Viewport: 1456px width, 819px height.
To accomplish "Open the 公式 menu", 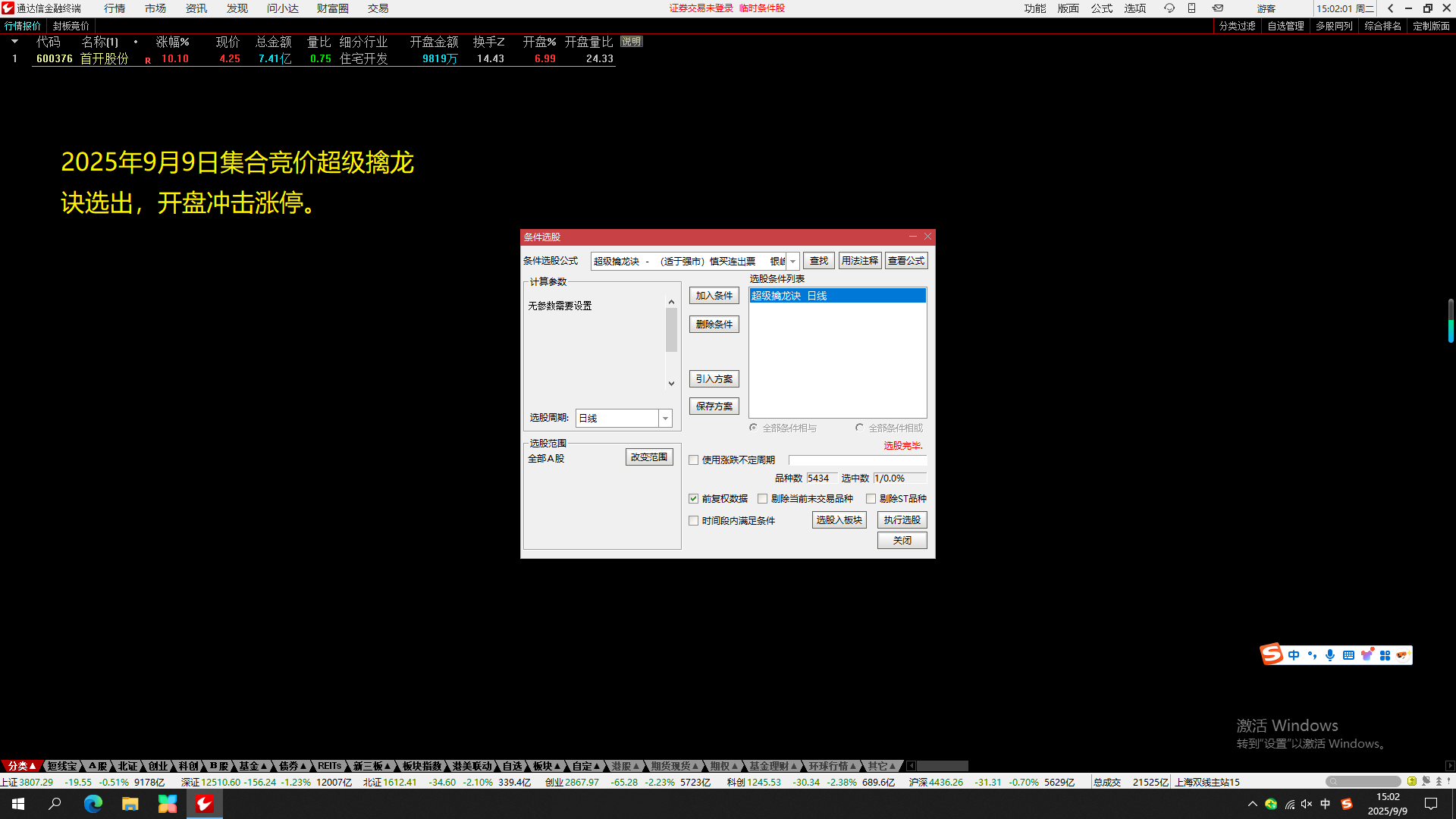I will (1101, 8).
